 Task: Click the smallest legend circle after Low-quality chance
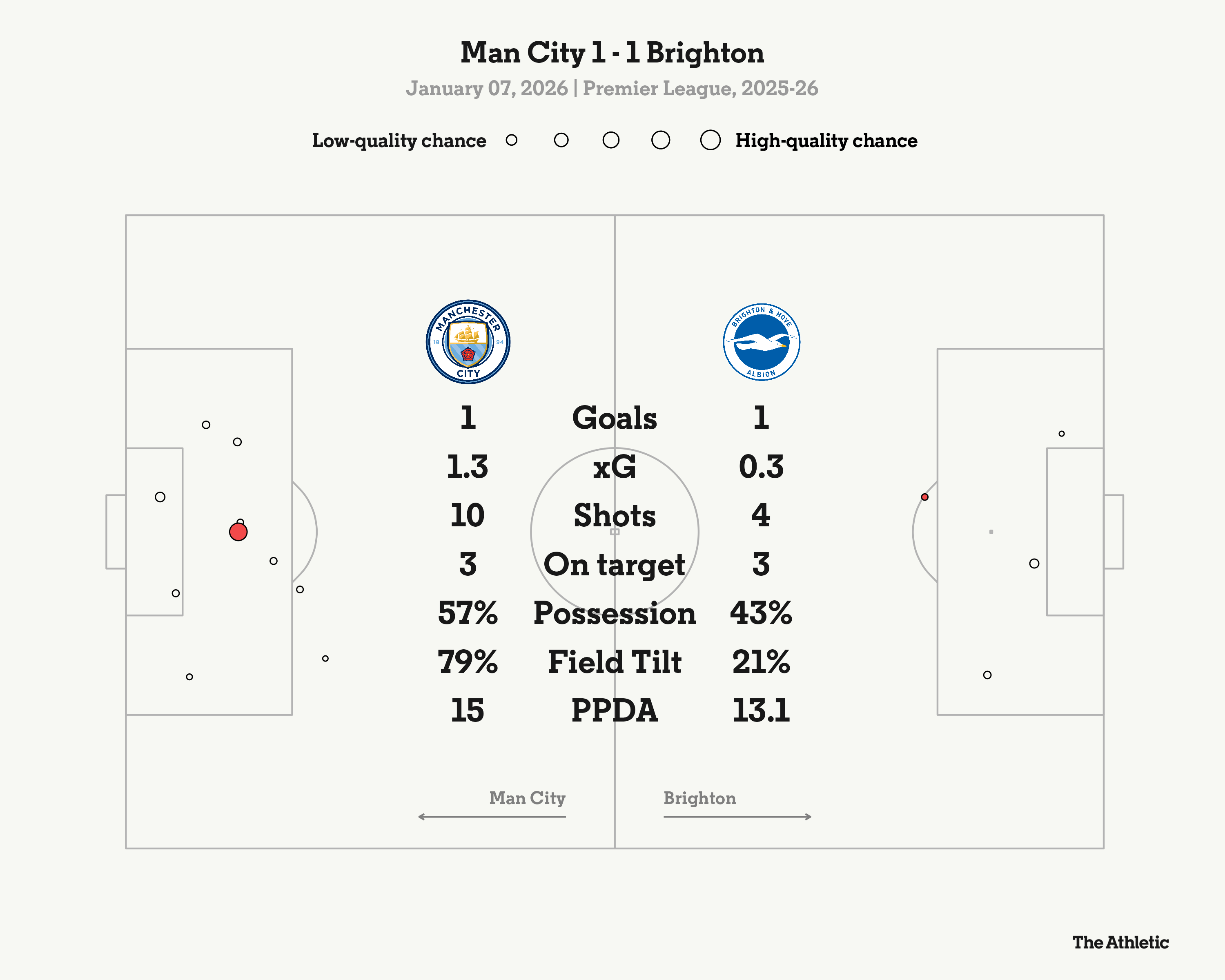tap(511, 140)
